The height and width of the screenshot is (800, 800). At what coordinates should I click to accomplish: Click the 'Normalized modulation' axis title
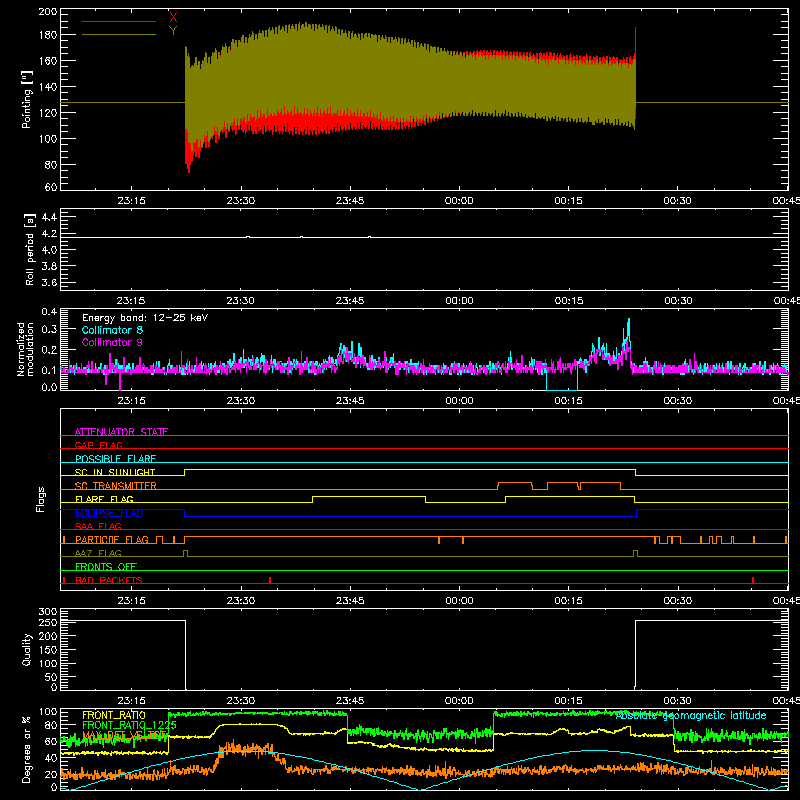[x=26, y=349]
